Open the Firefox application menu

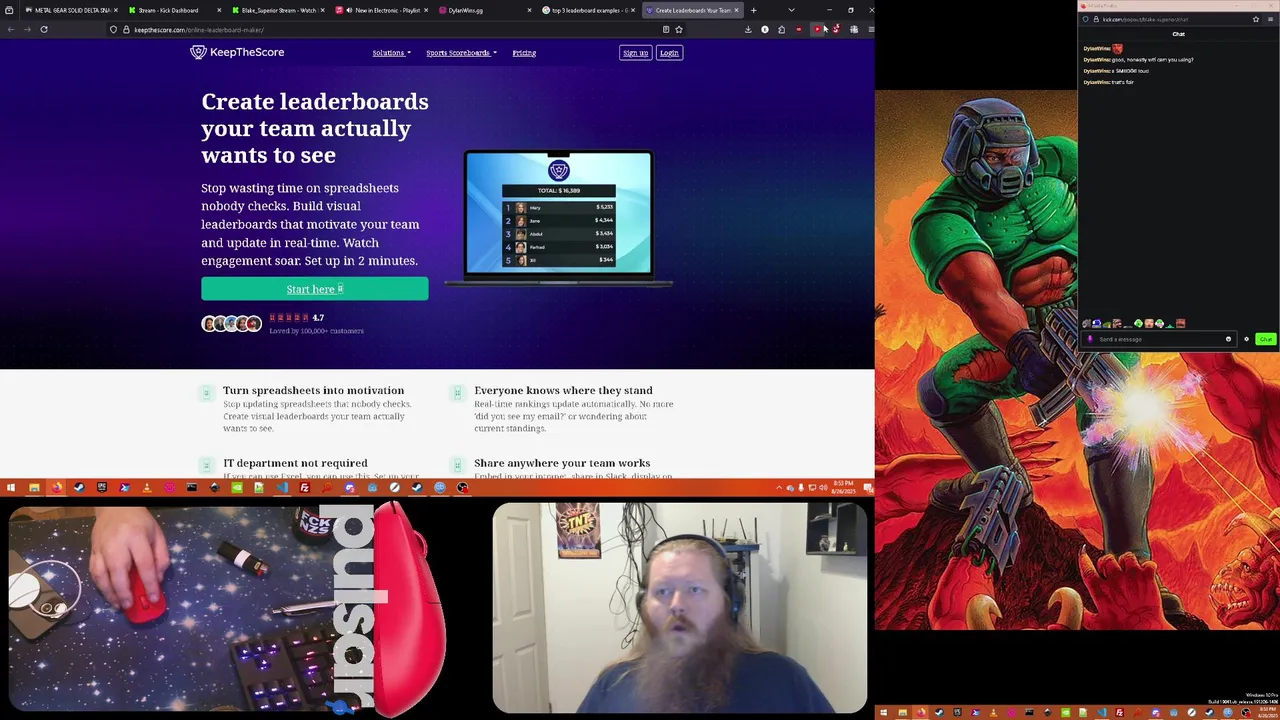click(870, 29)
